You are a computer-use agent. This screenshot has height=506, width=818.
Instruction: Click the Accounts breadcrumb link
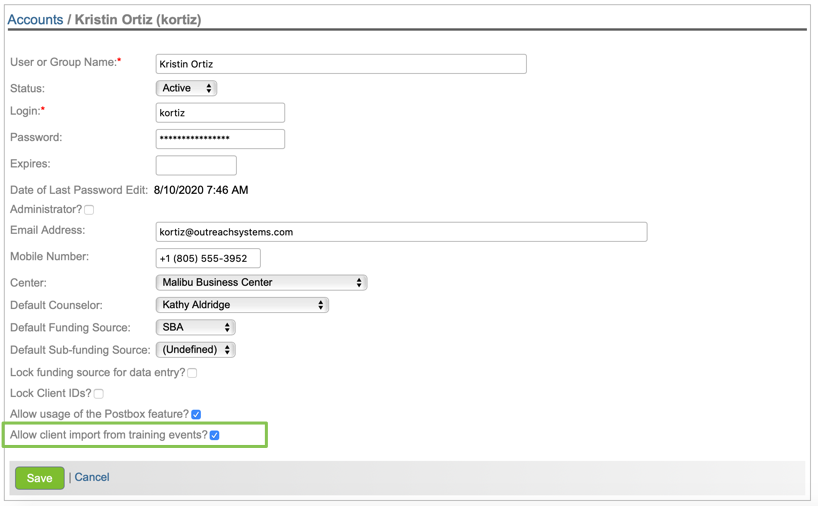point(35,20)
